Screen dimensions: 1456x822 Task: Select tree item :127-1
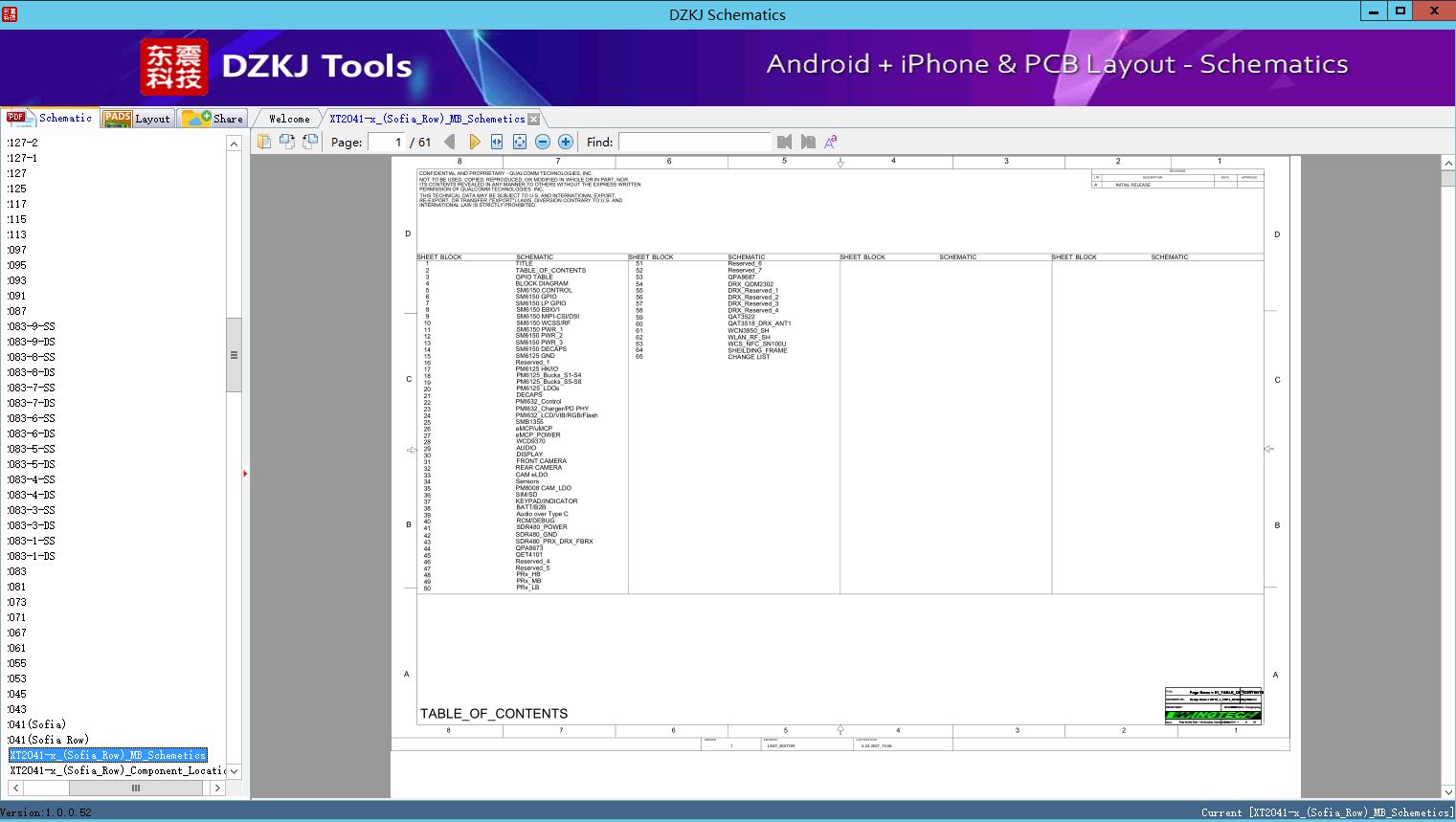[23, 158]
